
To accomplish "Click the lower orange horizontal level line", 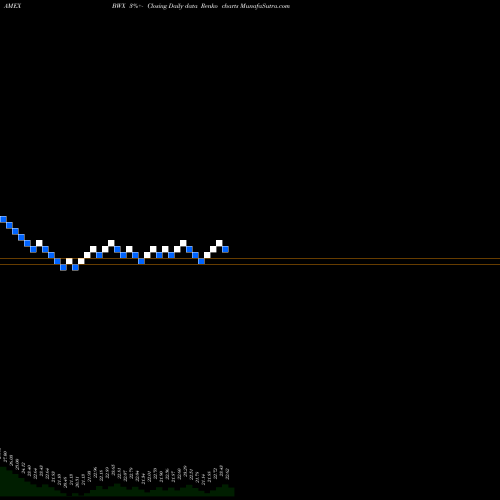I will 250,265.
